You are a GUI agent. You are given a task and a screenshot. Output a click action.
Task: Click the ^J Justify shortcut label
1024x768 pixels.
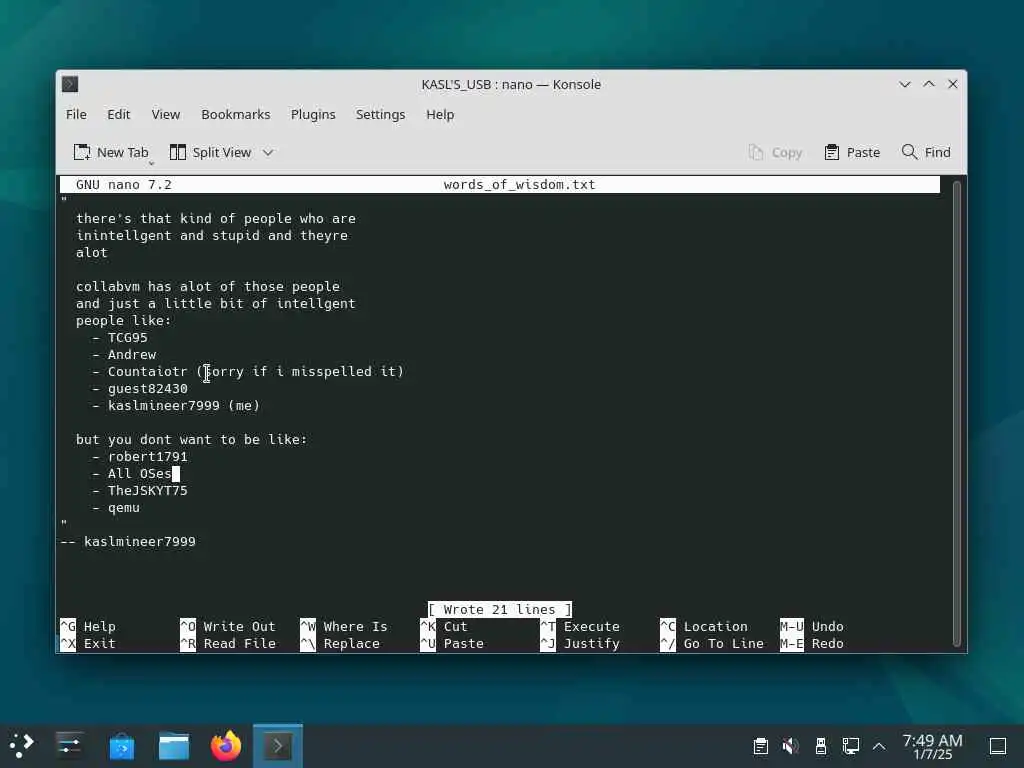(x=580, y=643)
